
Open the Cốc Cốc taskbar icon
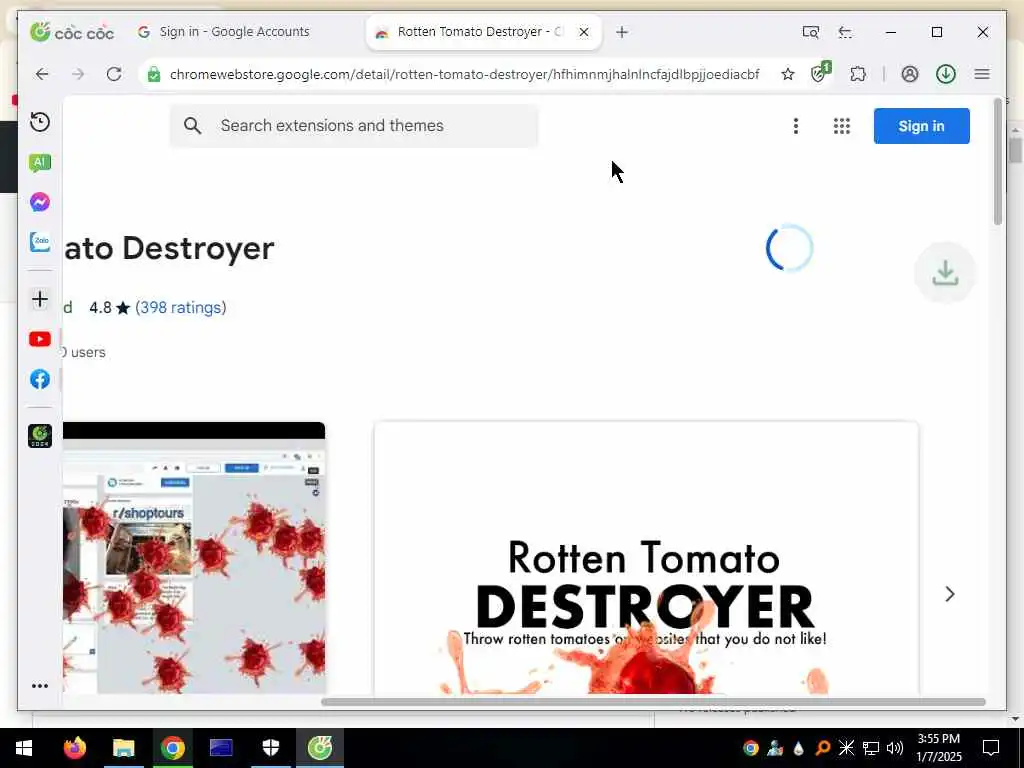(x=319, y=748)
